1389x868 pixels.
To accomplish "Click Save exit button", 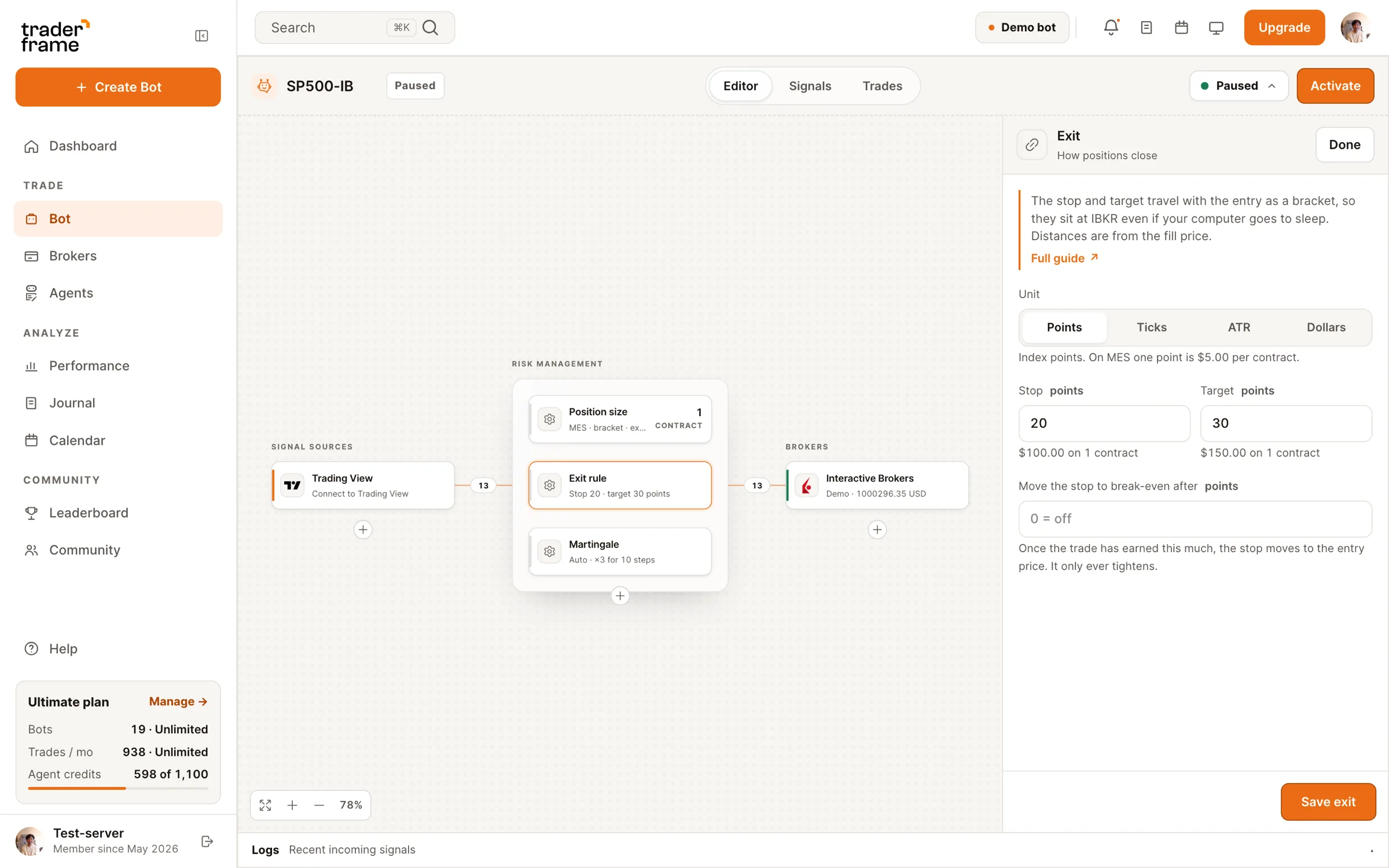I will pos(1328,801).
